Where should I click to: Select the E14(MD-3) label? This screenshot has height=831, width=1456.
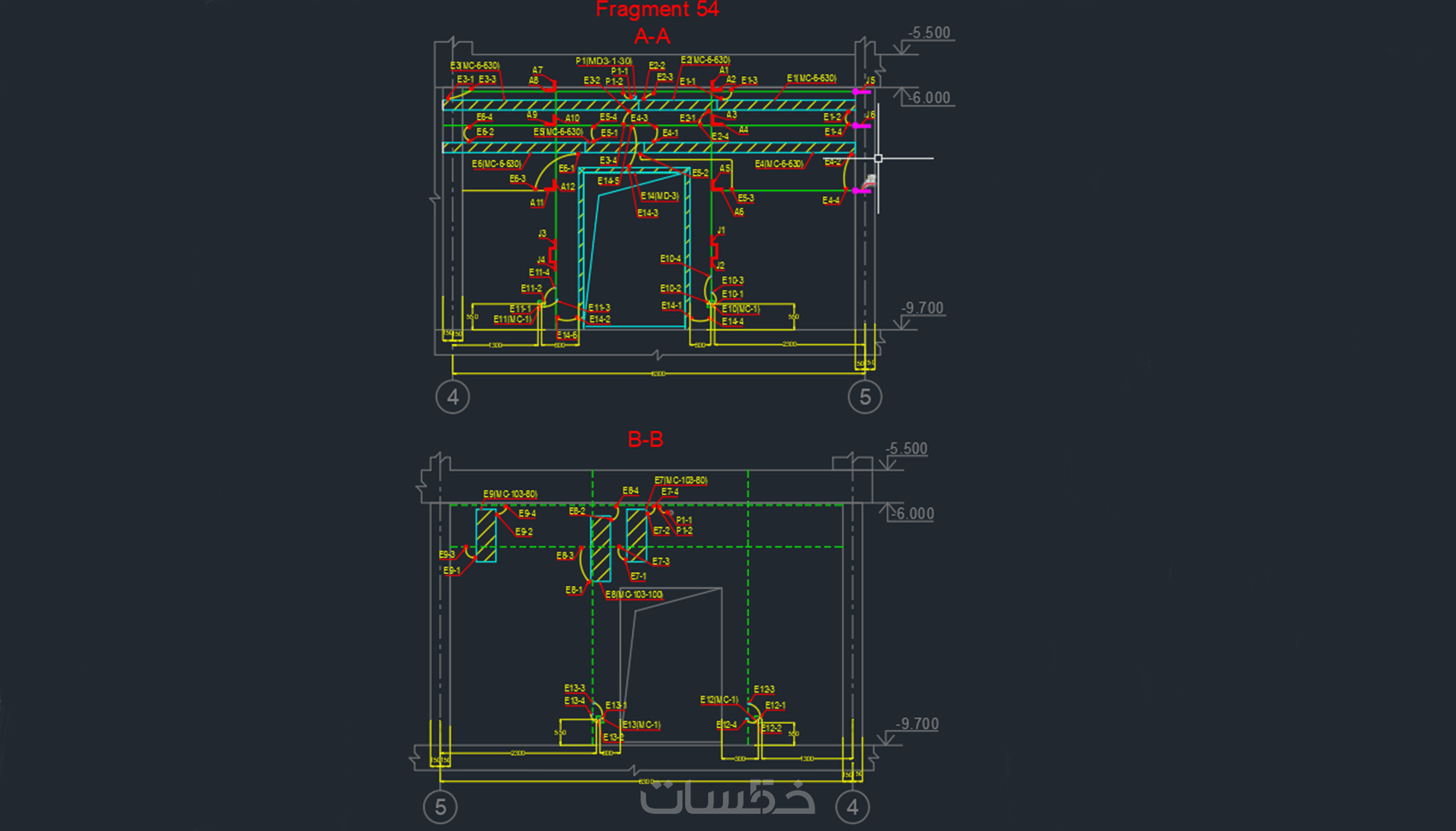click(x=659, y=196)
